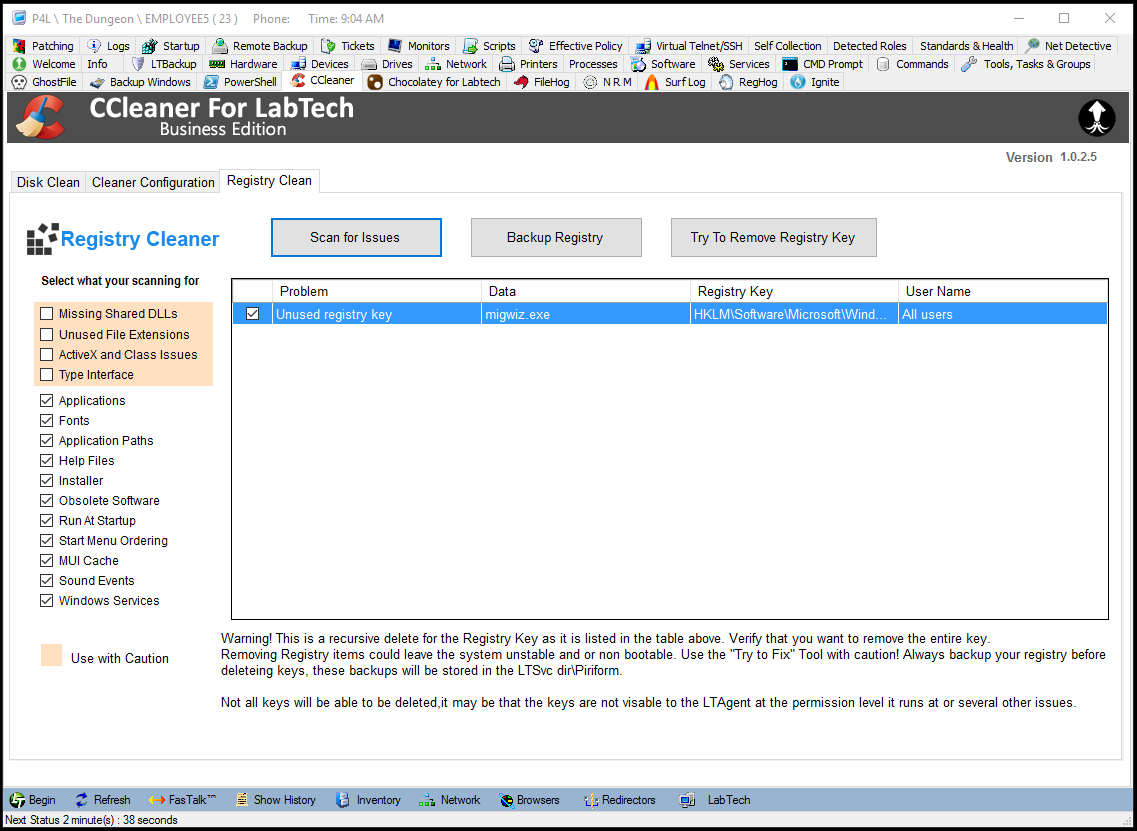Click the Services gears icon

point(716,64)
